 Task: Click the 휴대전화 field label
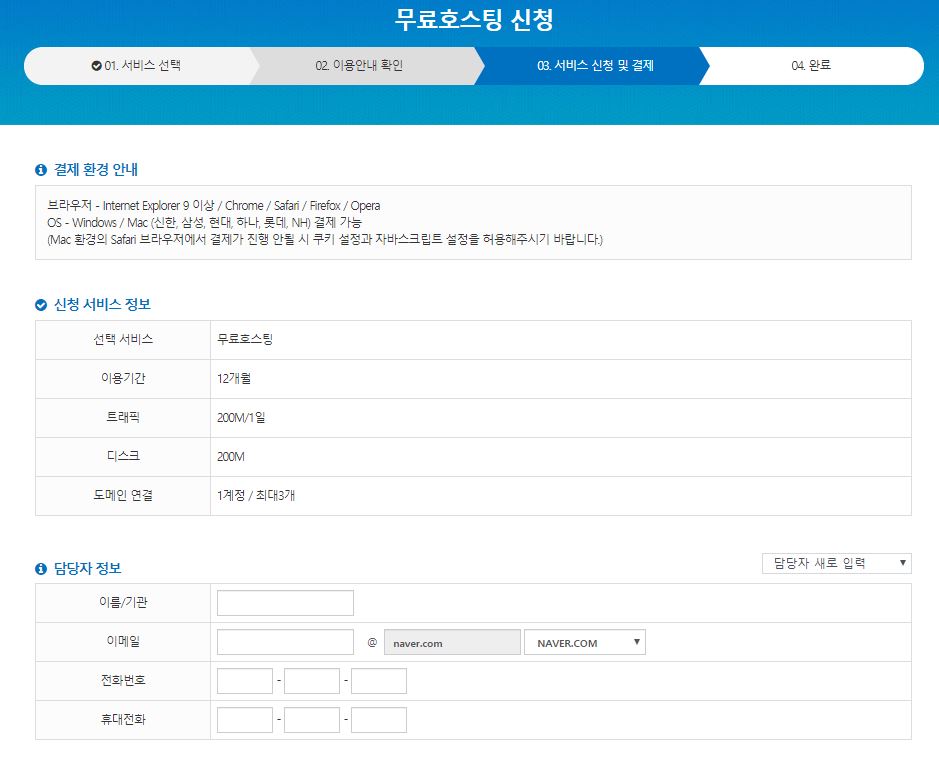point(123,719)
